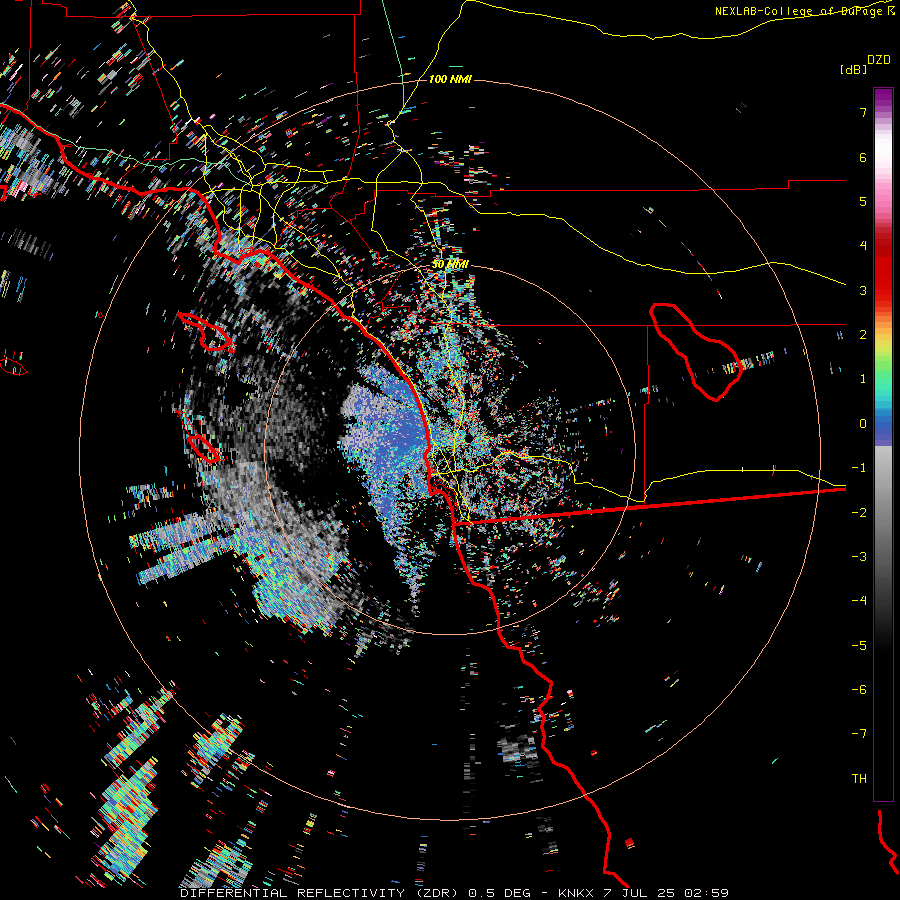Viewport: 900px width, 900px height.
Task: Click the KNKX radar site identifier
Action: pyautogui.click(x=576, y=893)
